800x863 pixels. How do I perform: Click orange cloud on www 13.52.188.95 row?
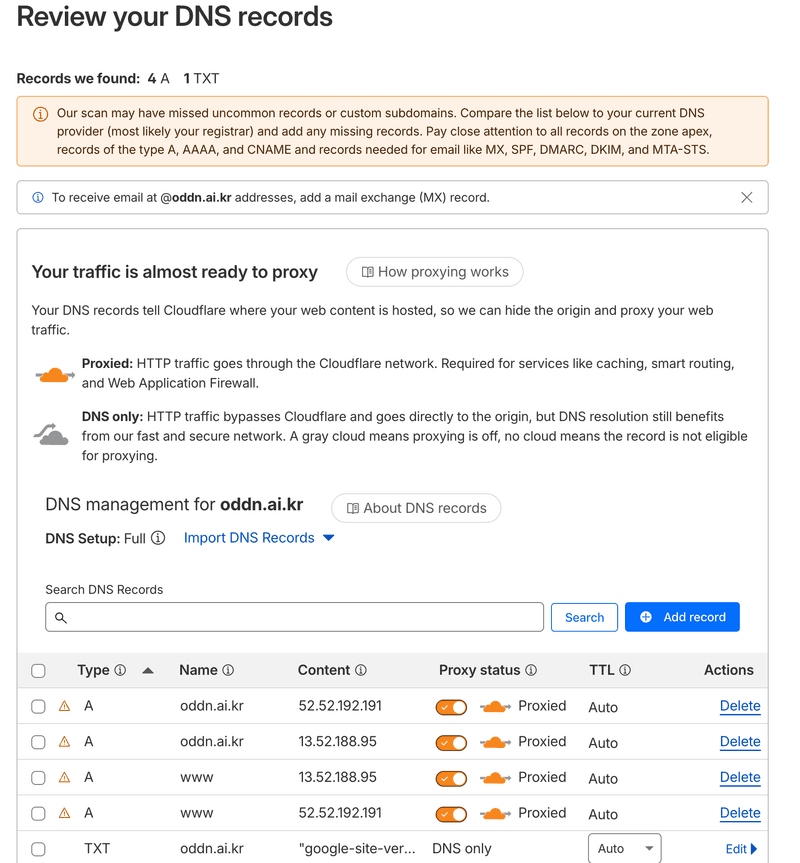495,778
